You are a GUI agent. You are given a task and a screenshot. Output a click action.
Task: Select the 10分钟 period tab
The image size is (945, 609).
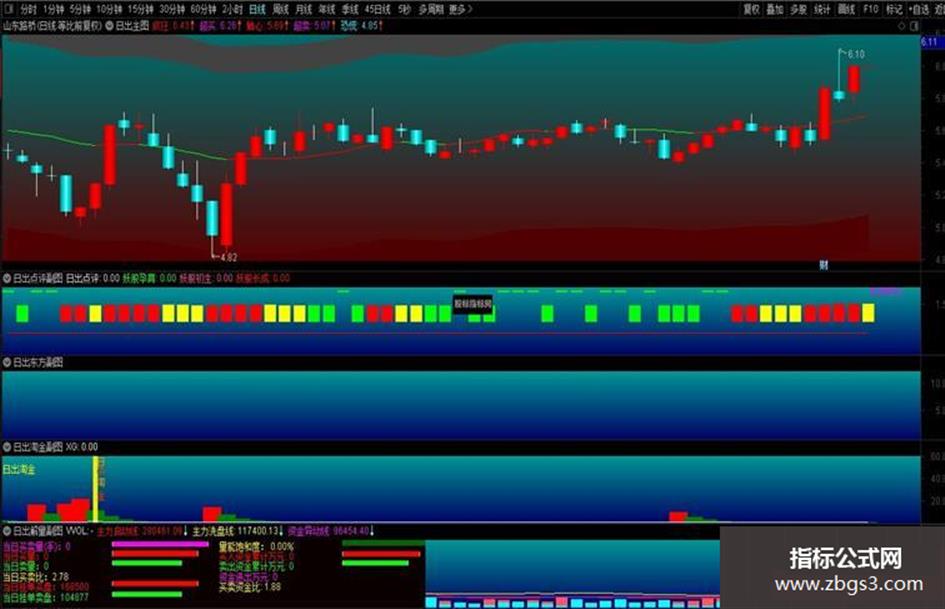click(109, 9)
